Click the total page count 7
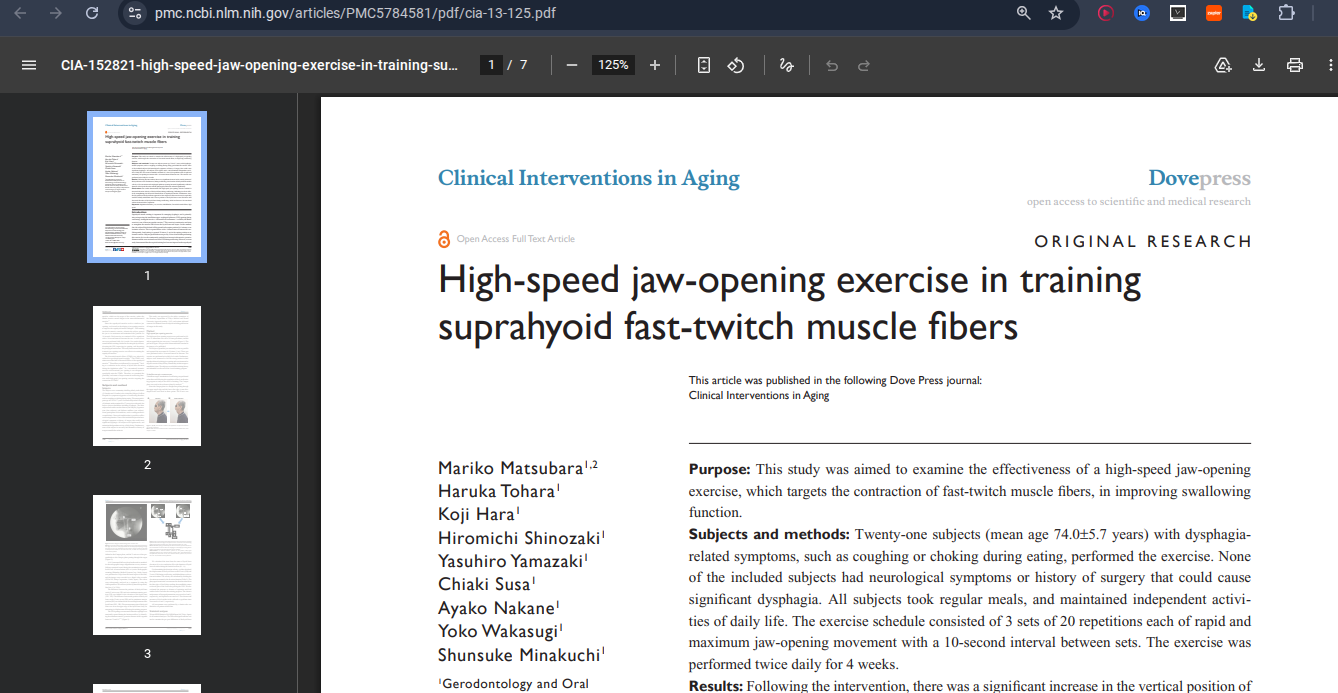Screen dimensions: 1338x693 coord(523,65)
